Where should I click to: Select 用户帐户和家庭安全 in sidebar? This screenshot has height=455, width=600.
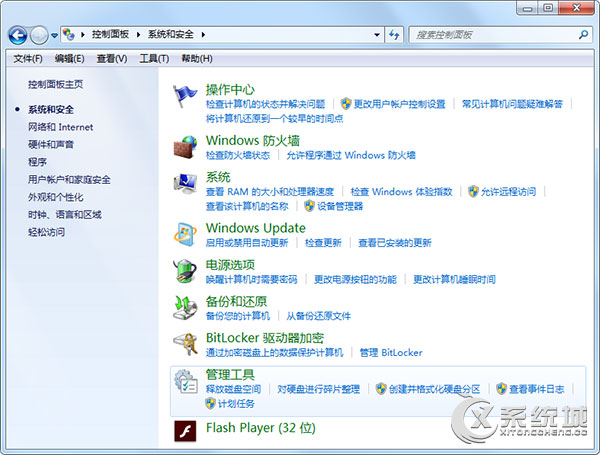click(x=69, y=179)
